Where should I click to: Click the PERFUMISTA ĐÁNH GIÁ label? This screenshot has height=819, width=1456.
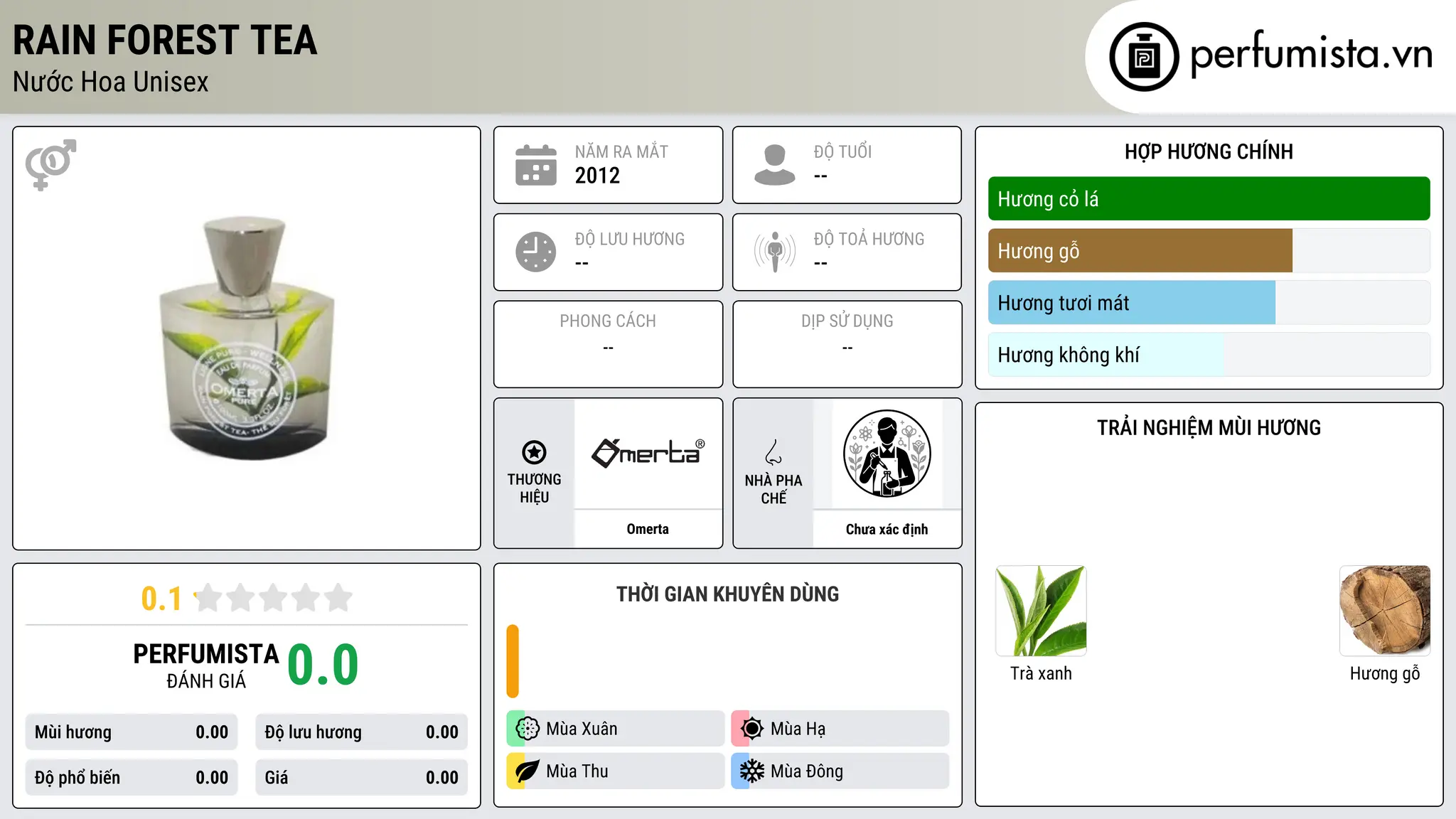click(206, 666)
